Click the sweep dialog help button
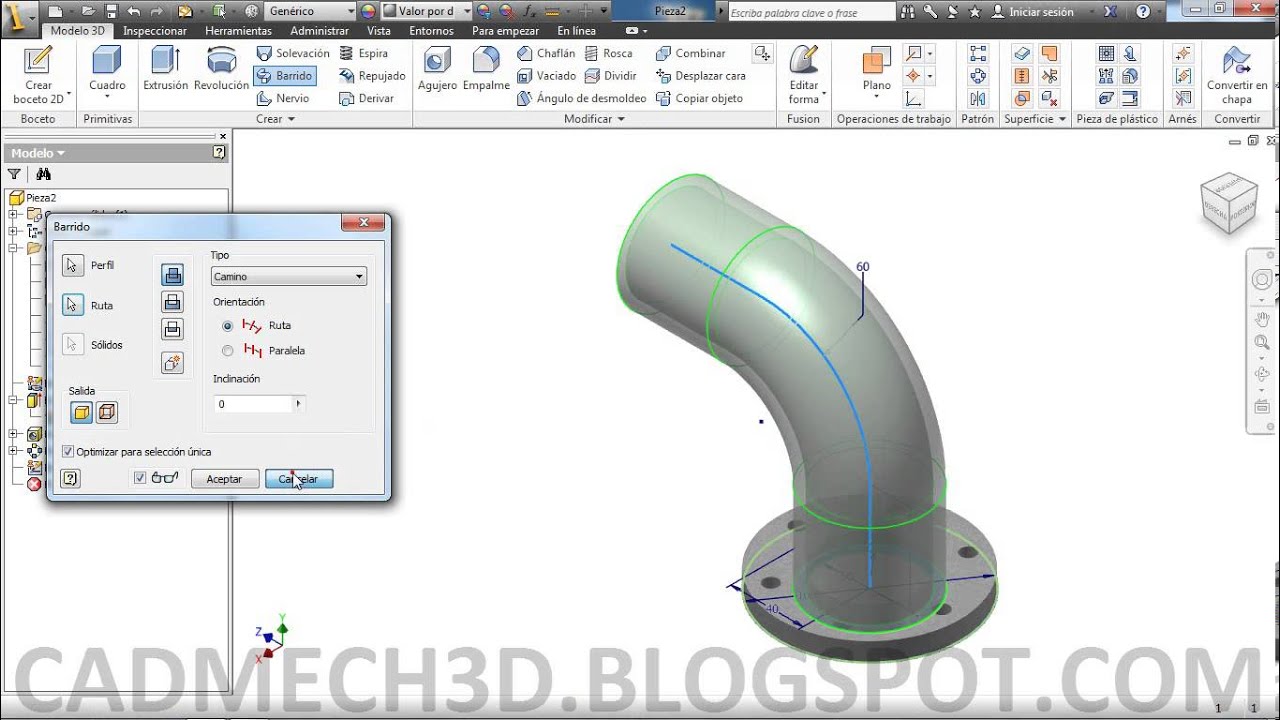Image resolution: width=1280 pixels, height=720 pixels. tap(70, 479)
